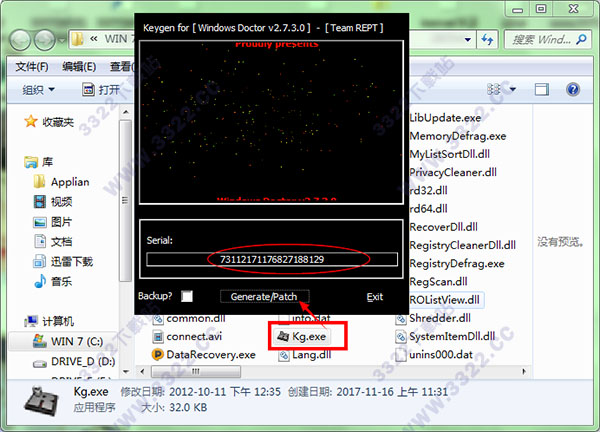Click the horizontal scrollbar thumb under the file list
This screenshot has height=432, width=600.
pyautogui.click(x=196, y=371)
